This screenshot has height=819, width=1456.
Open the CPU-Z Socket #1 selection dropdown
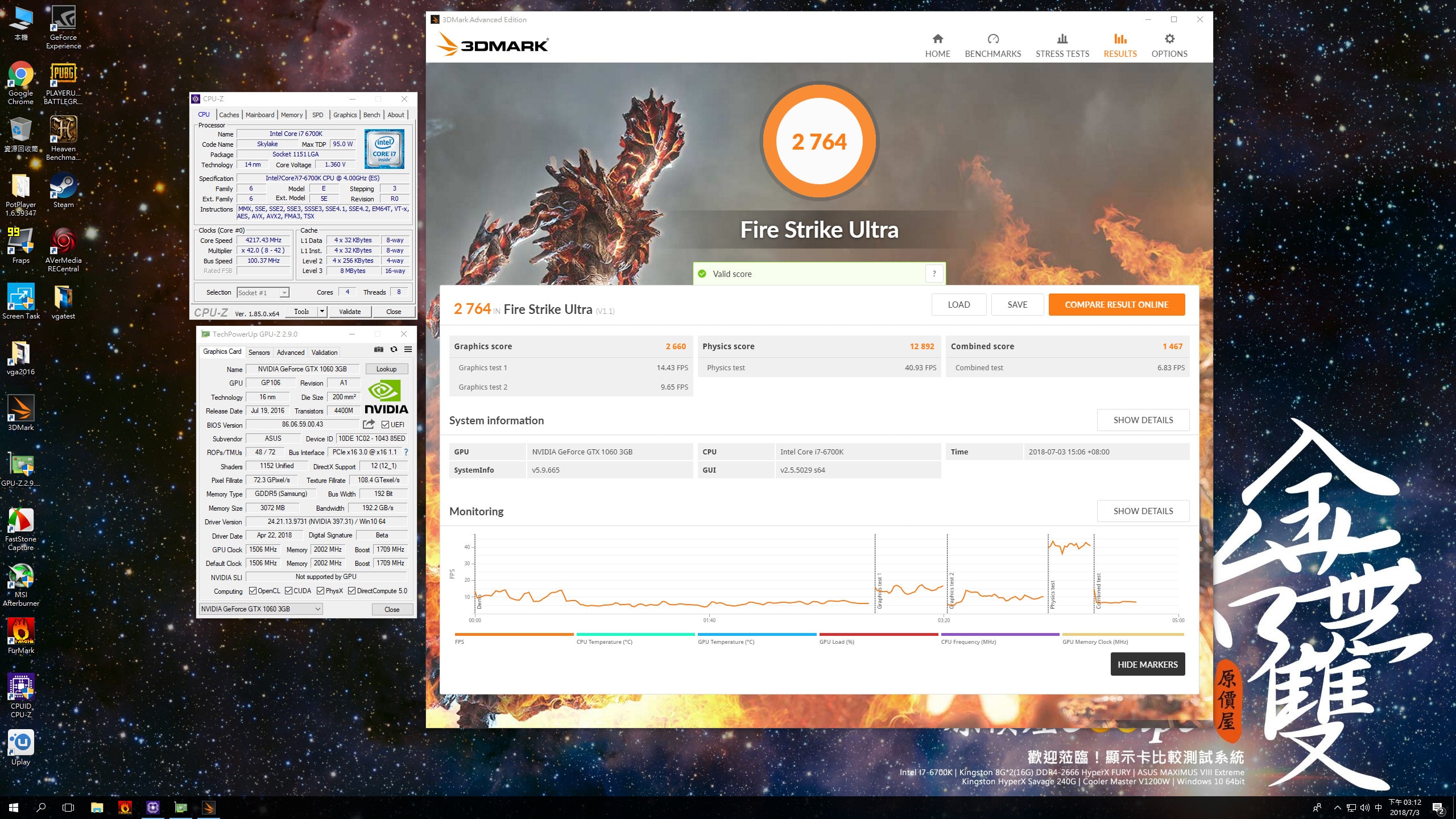tap(284, 293)
